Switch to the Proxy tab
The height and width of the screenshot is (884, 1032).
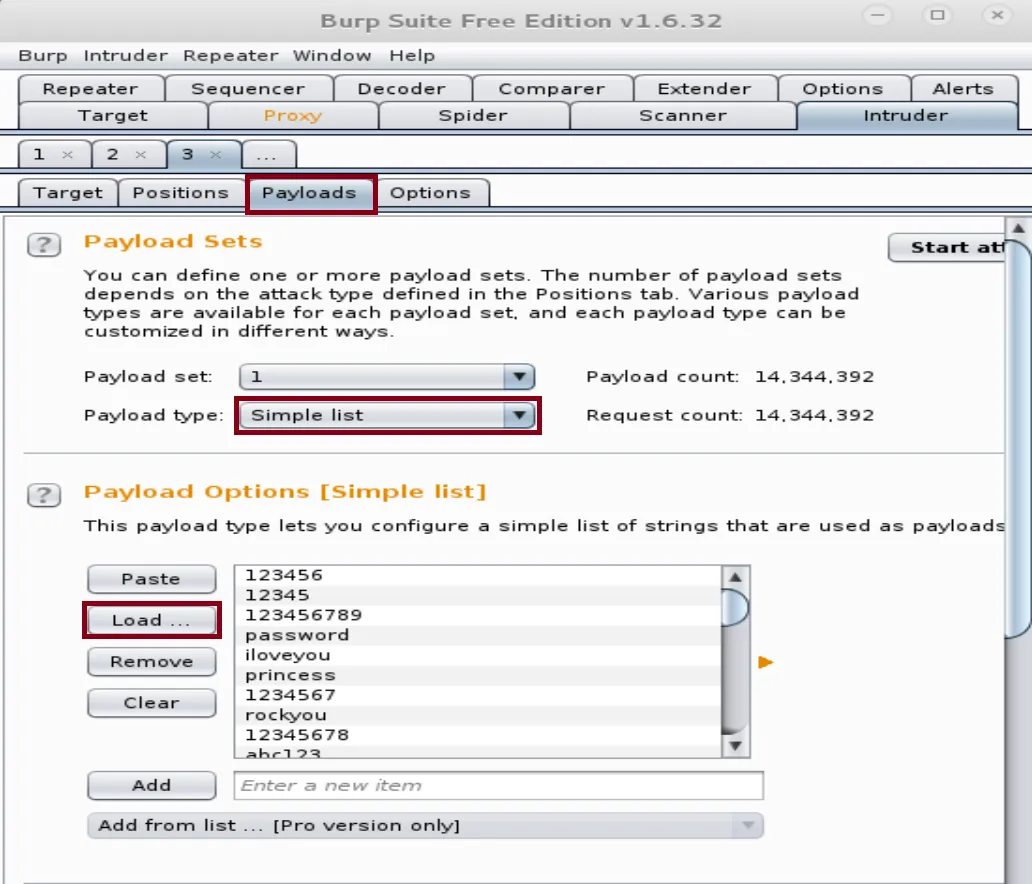(293, 116)
